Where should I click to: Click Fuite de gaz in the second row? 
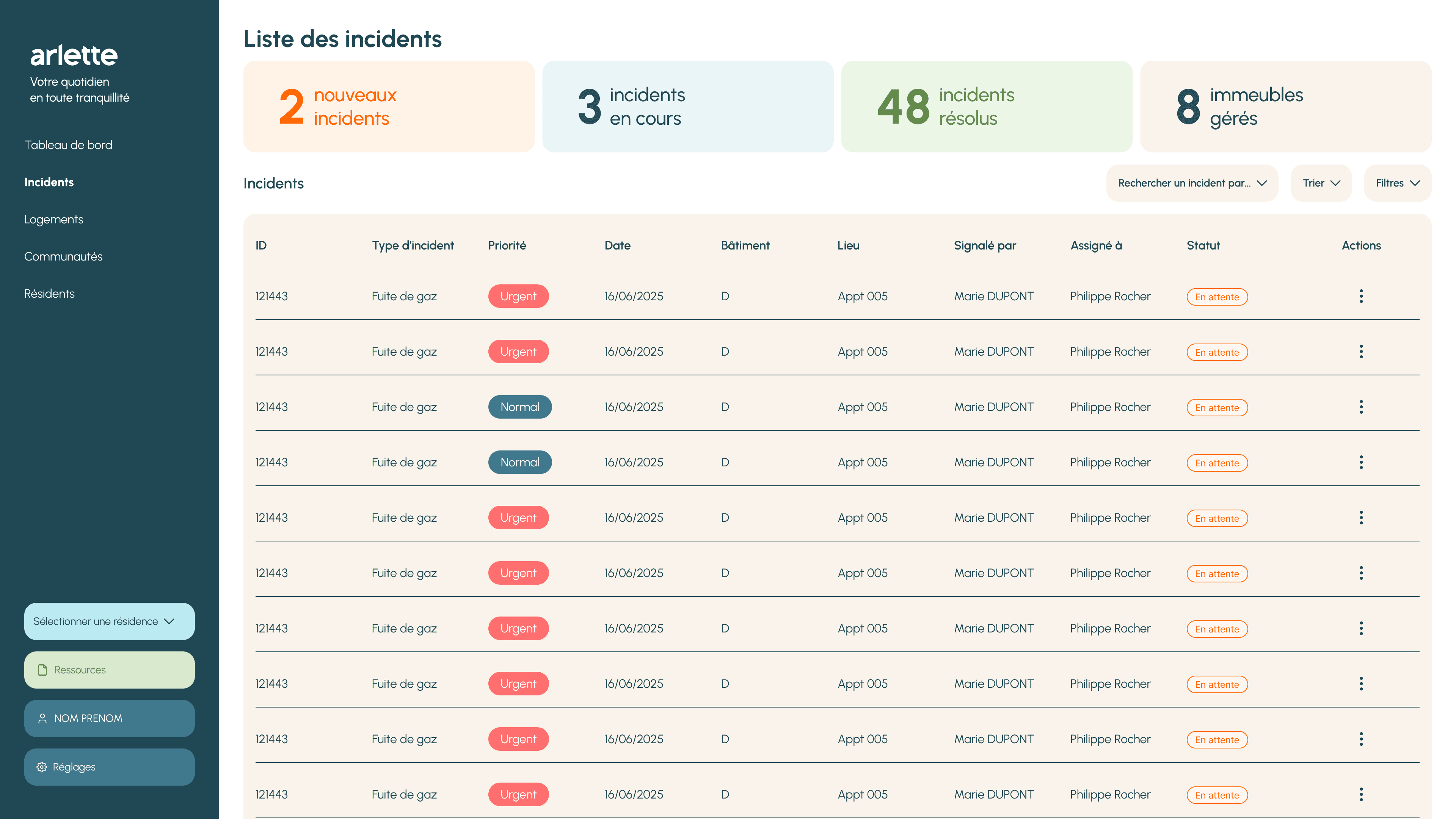[404, 351]
